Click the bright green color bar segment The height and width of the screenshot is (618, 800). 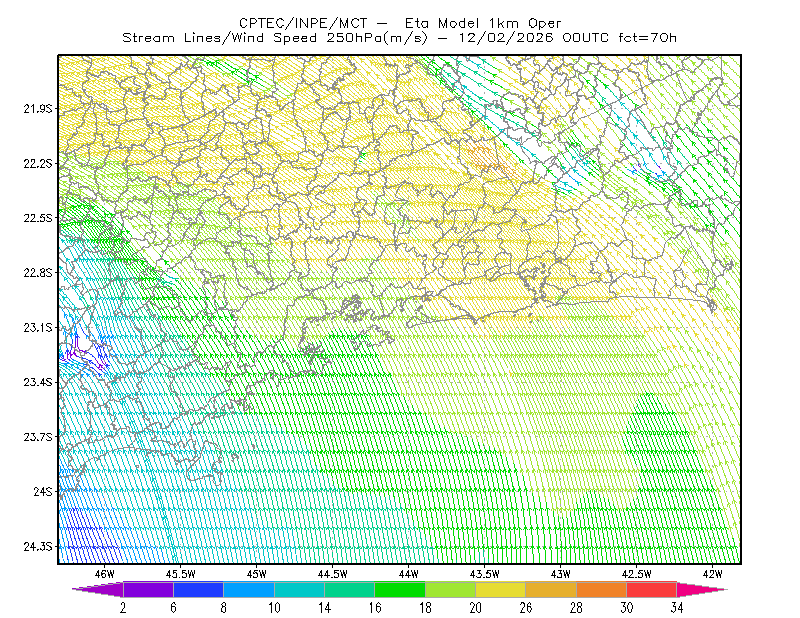pyautogui.click(x=400, y=589)
